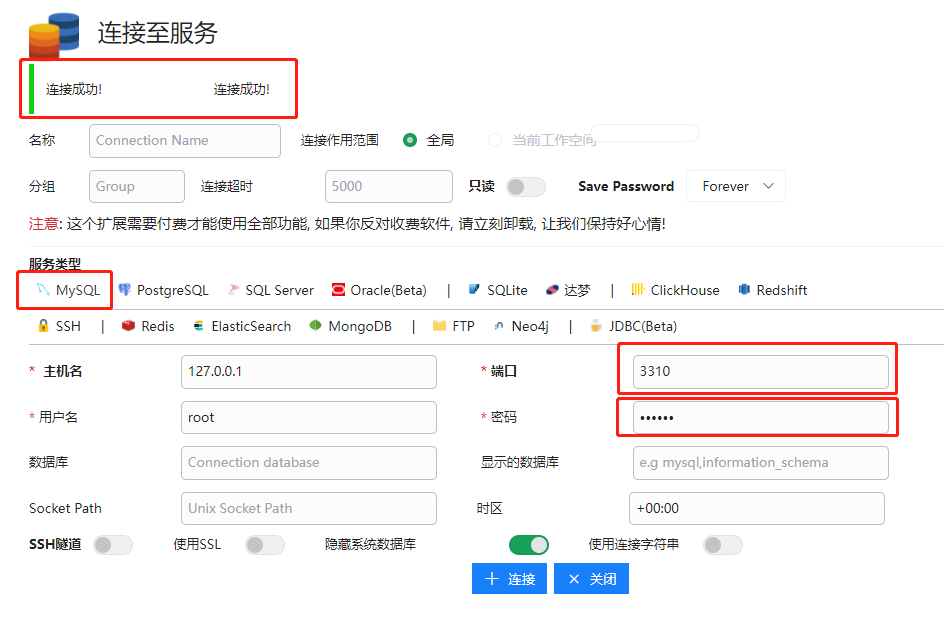The image size is (944, 622).
Task: Click the database stack logo
Action: point(54,35)
